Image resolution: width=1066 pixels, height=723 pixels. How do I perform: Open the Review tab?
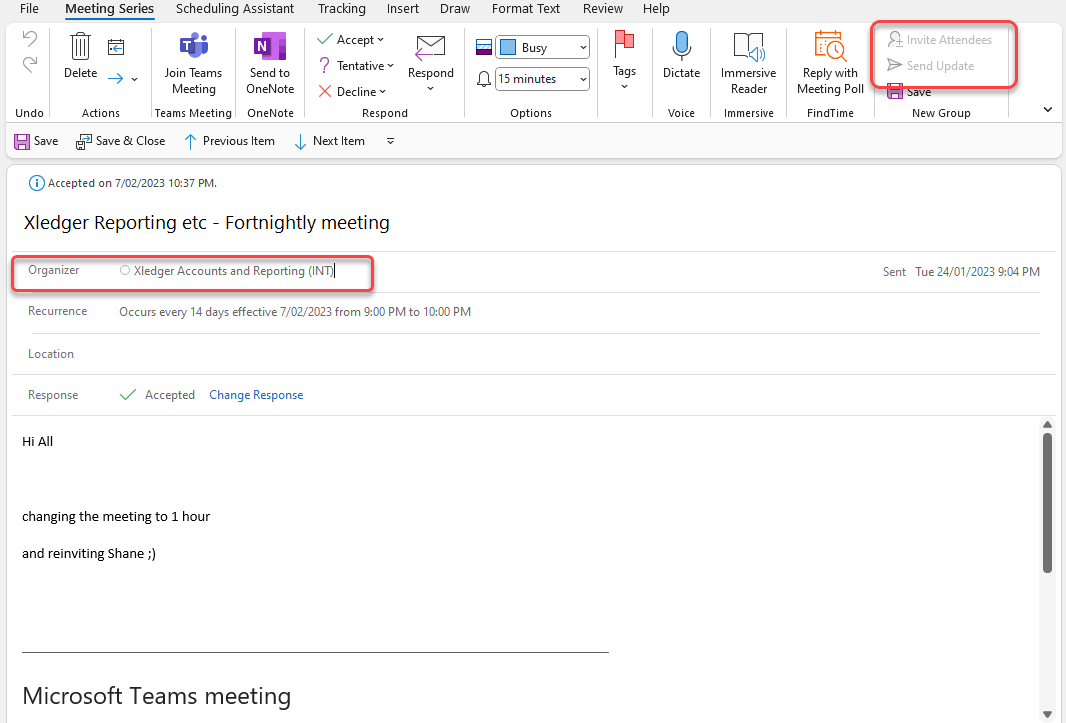click(x=602, y=9)
